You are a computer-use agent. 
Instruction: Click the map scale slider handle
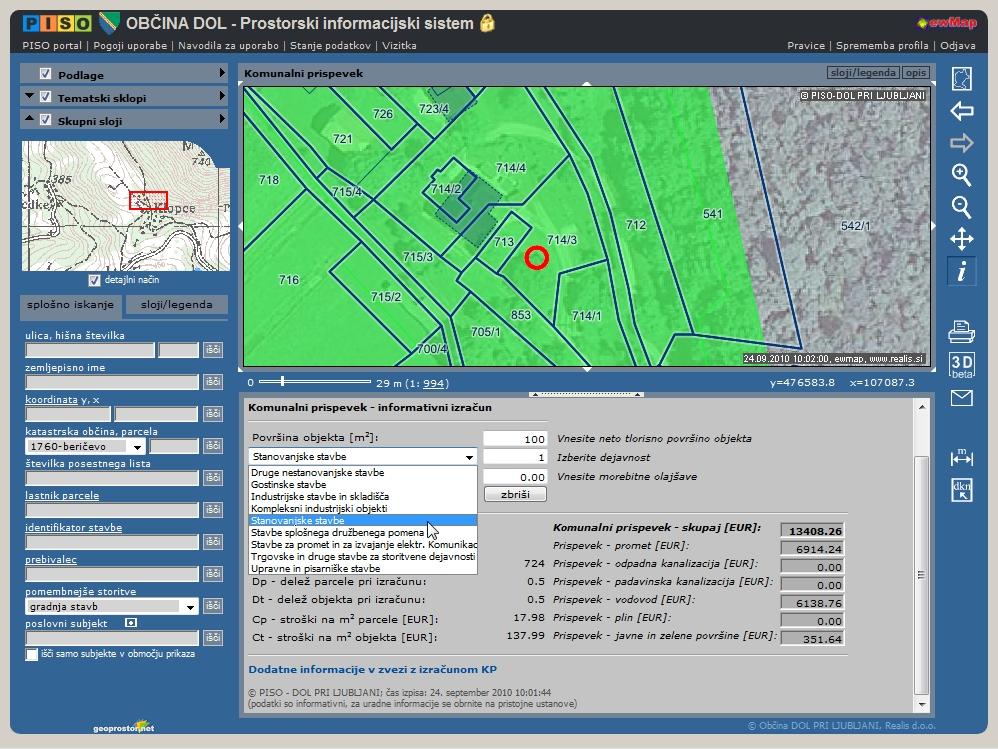click(x=283, y=381)
